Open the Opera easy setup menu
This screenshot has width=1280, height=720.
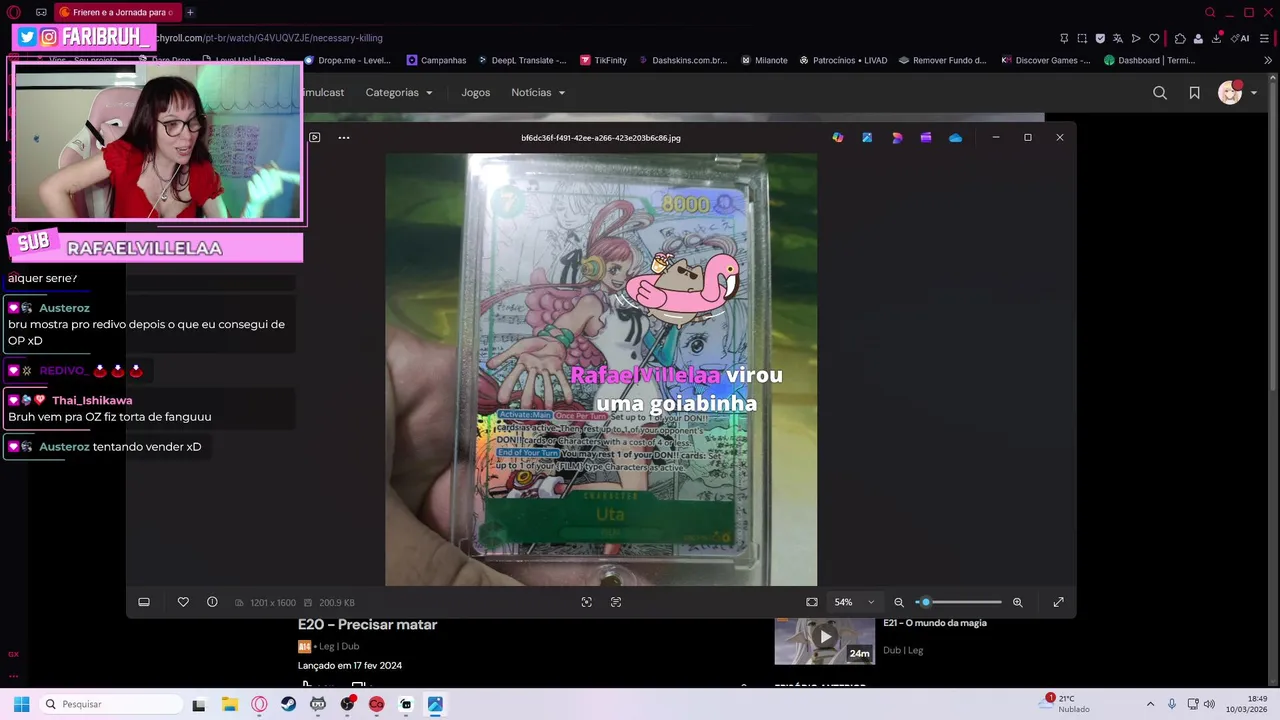click(1265, 38)
